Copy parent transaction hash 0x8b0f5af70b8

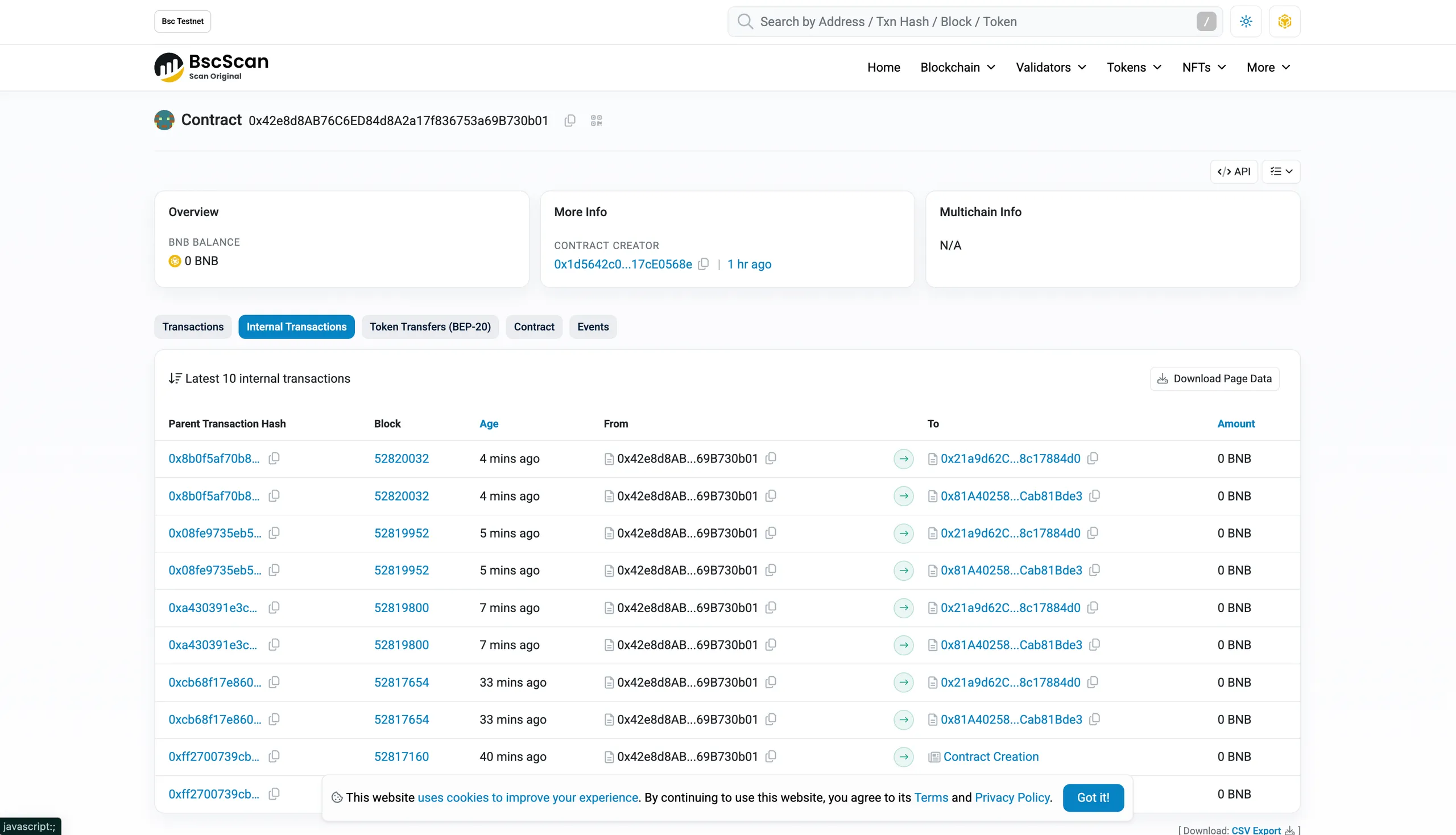(x=274, y=458)
